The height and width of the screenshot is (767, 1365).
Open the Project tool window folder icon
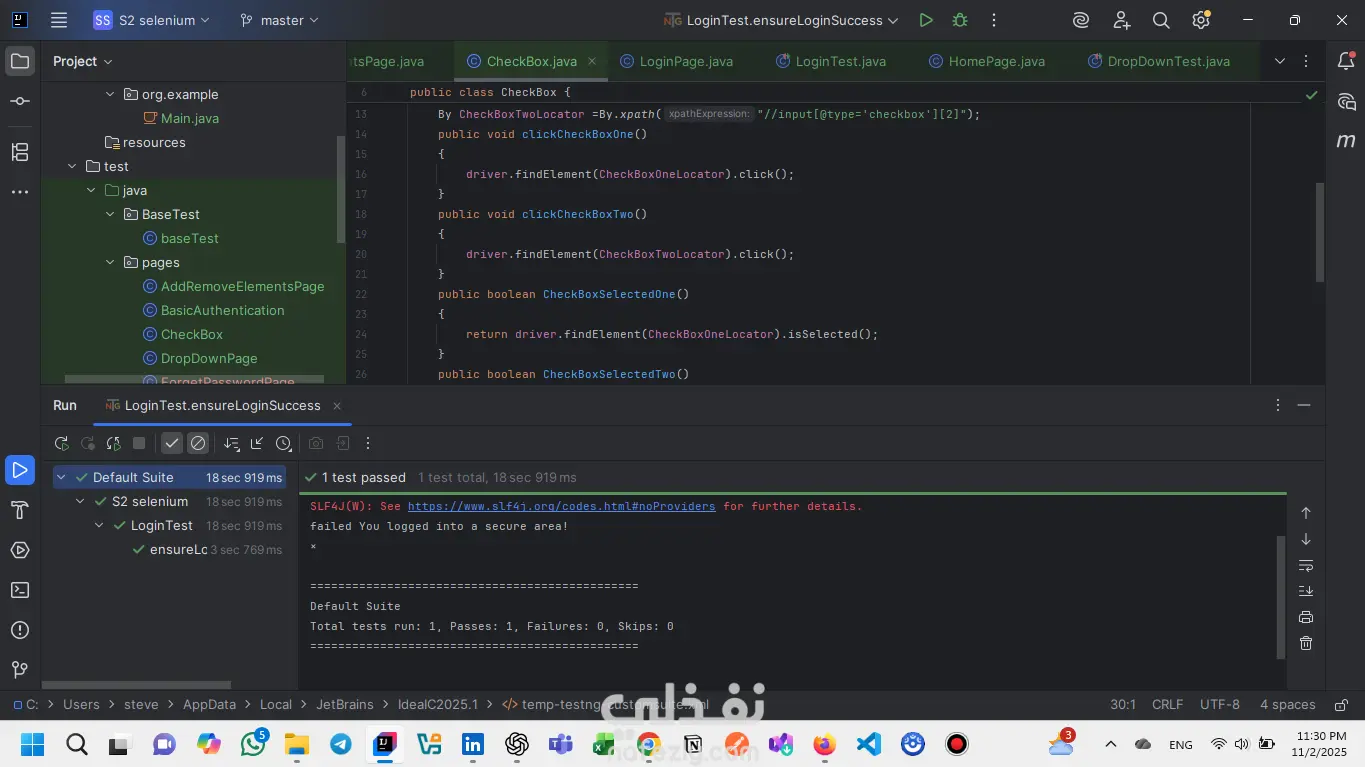point(20,61)
